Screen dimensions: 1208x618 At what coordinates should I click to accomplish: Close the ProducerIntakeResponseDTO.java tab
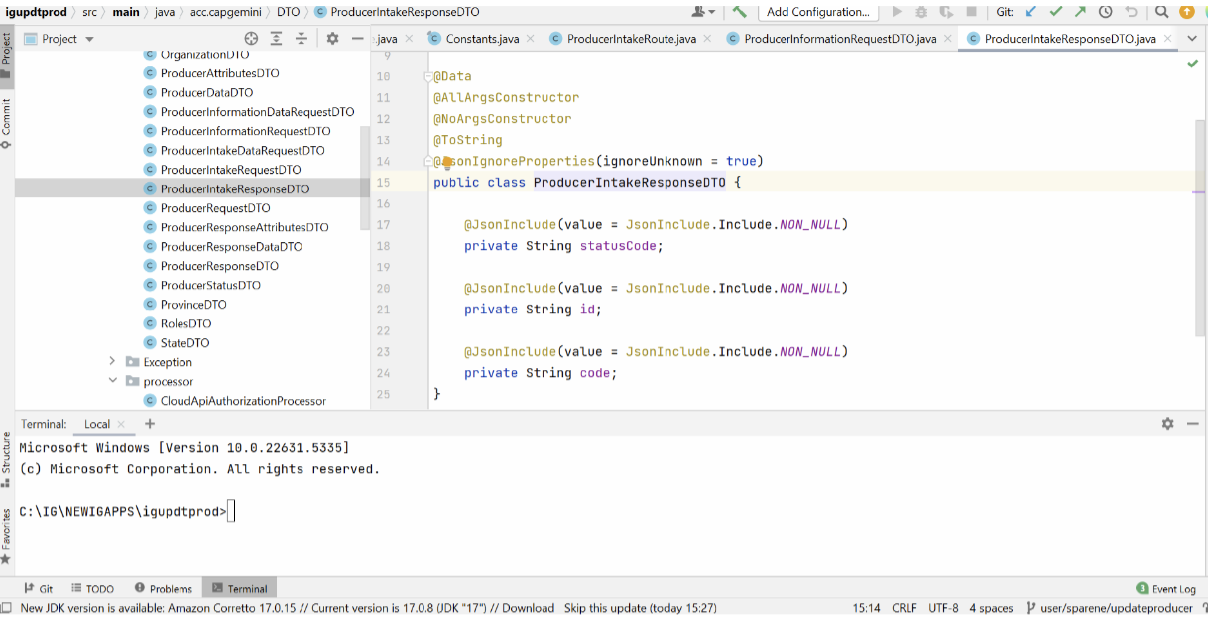(x=1166, y=39)
